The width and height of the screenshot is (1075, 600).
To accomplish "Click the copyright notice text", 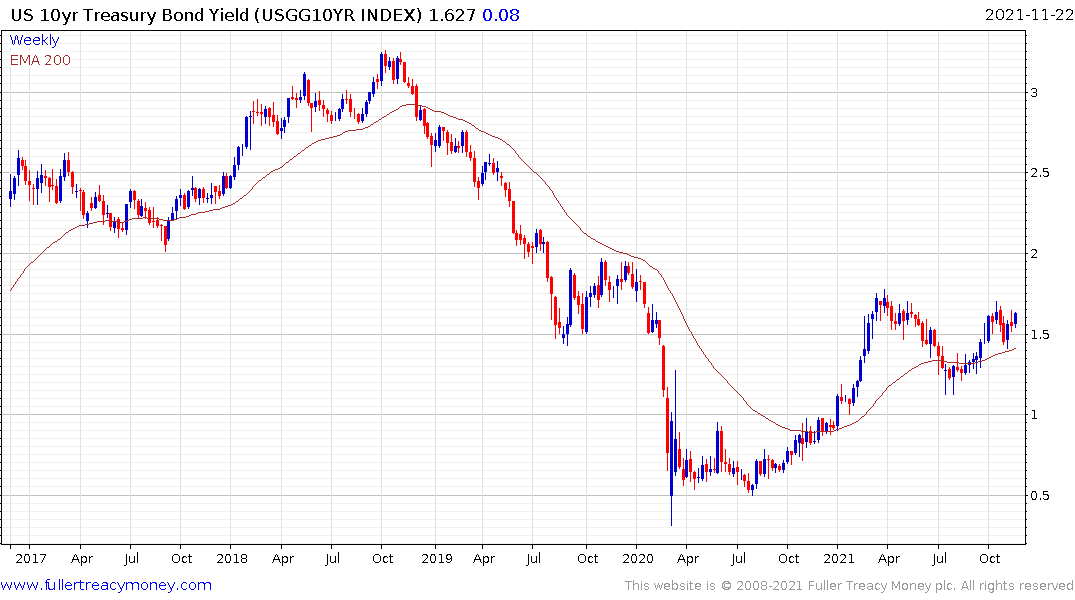I will coord(849,586).
